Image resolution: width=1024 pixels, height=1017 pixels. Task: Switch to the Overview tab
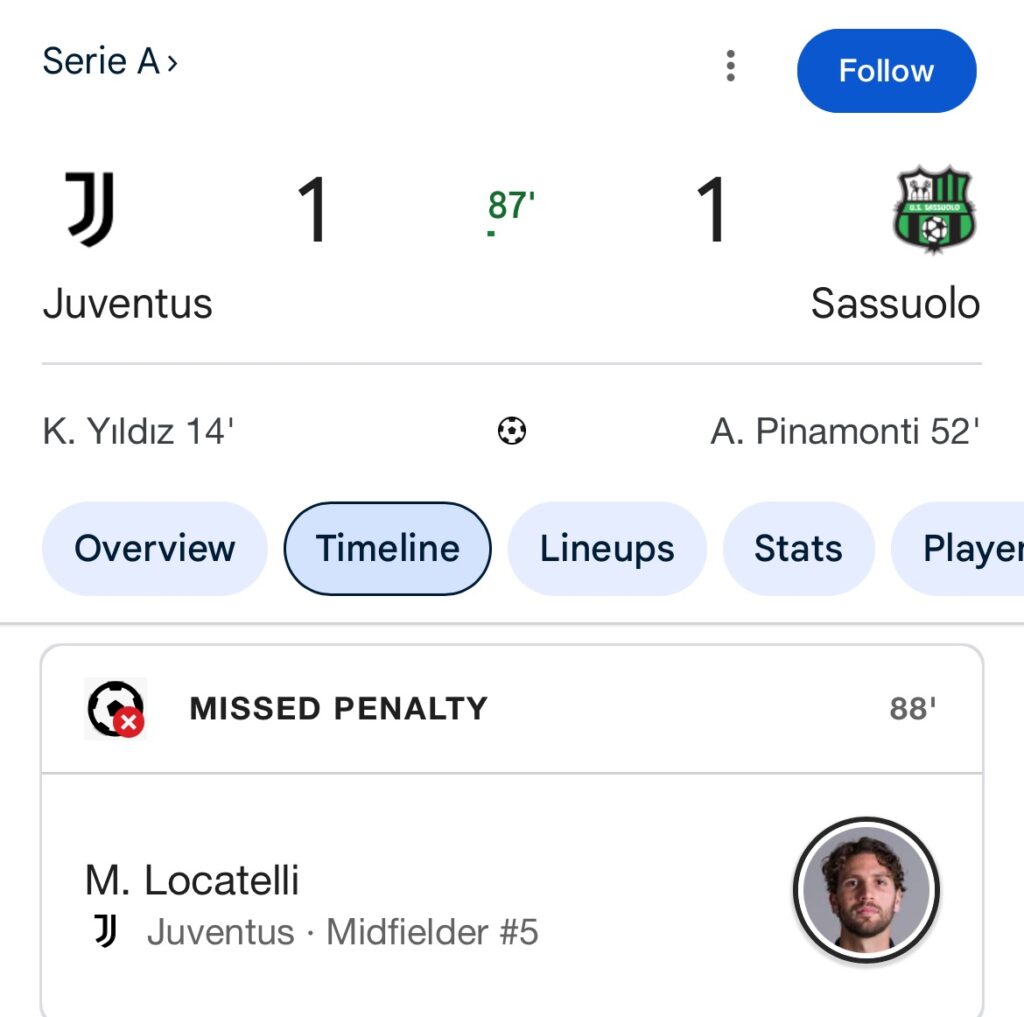tap(155, 549)
